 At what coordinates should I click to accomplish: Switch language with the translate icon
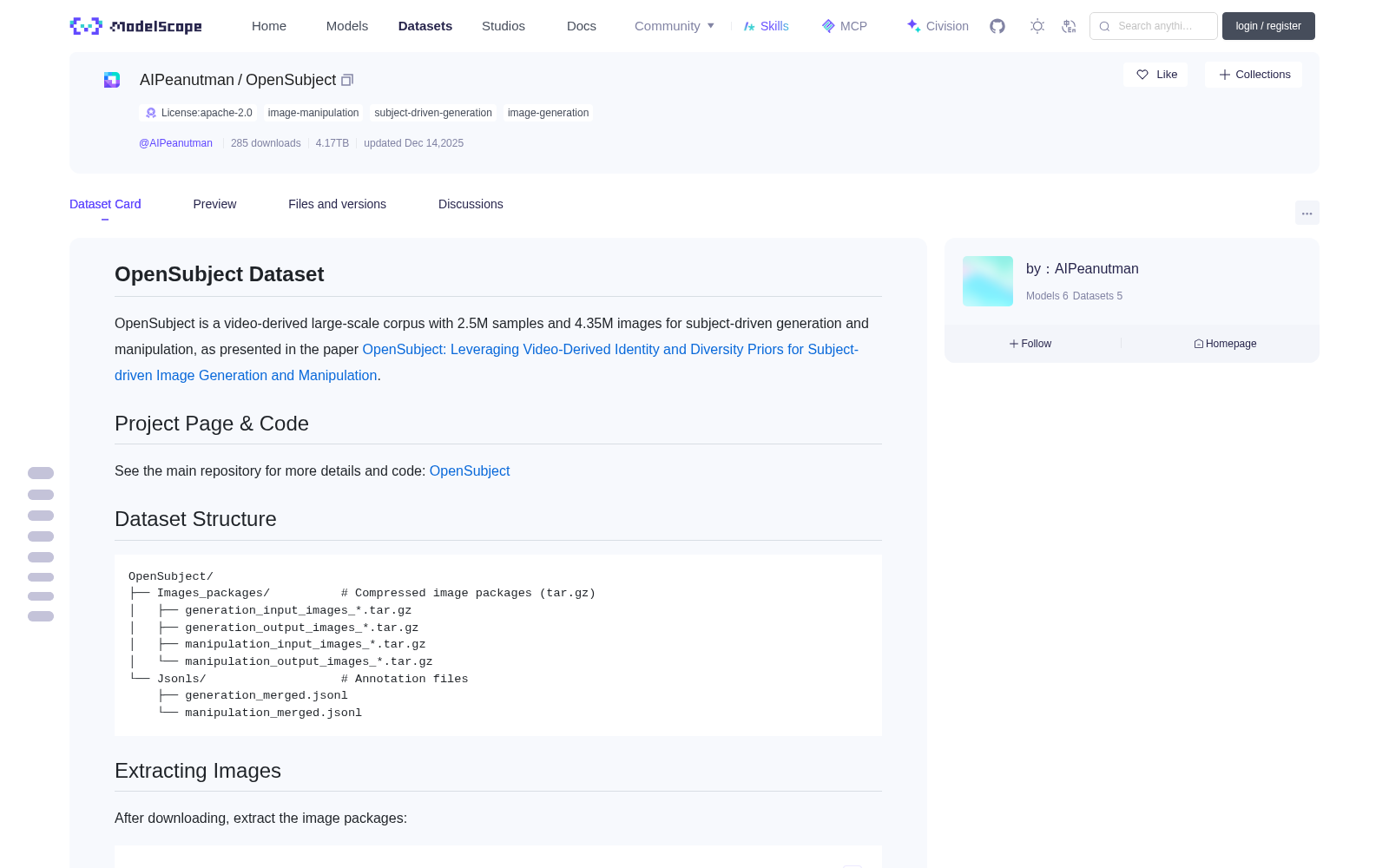[x=1070, y=26]
